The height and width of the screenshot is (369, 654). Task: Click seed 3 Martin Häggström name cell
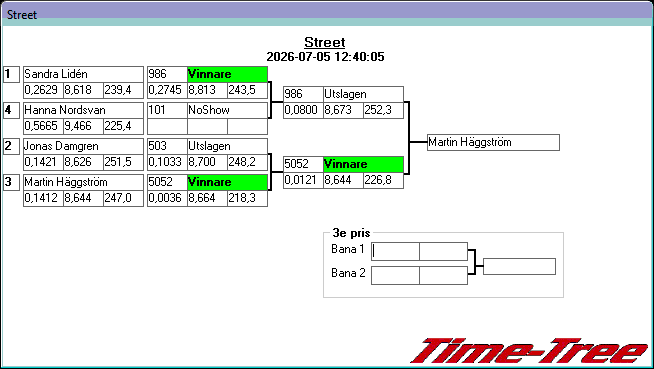pyautogui.click(x=83, y=182)
